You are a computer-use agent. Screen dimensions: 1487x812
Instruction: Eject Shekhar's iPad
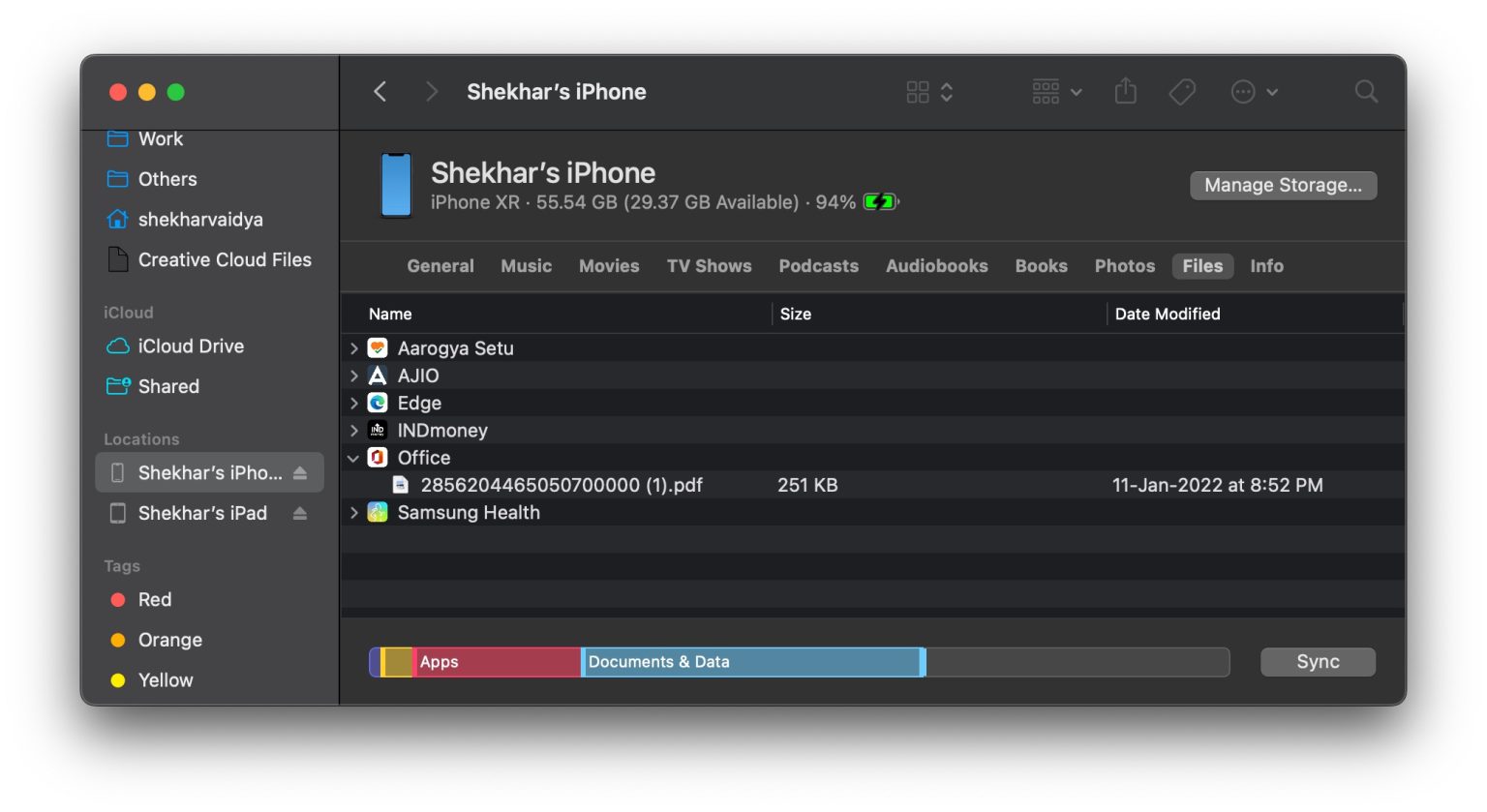[x=300, y=513]
